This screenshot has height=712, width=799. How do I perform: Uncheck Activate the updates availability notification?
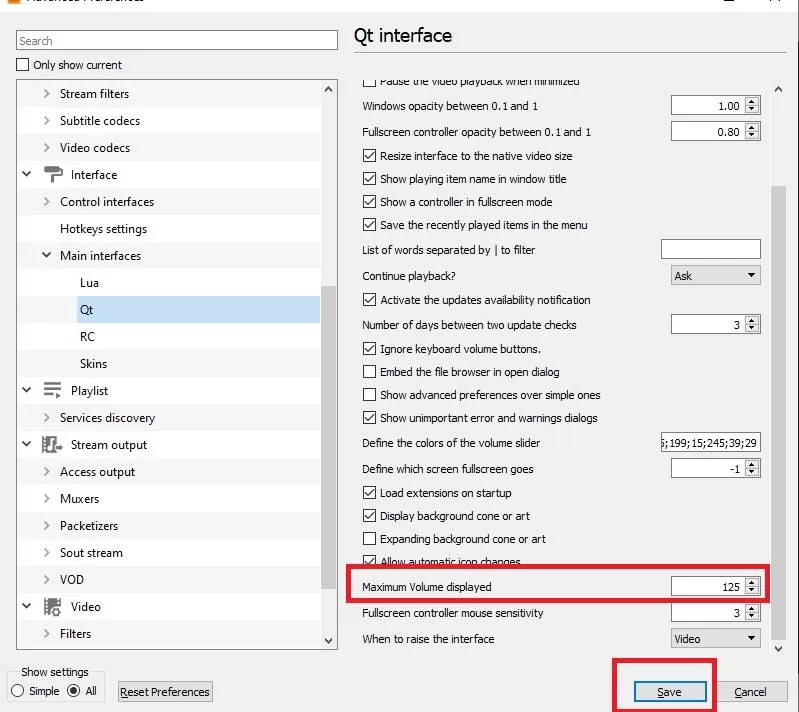tap(369, 299)
